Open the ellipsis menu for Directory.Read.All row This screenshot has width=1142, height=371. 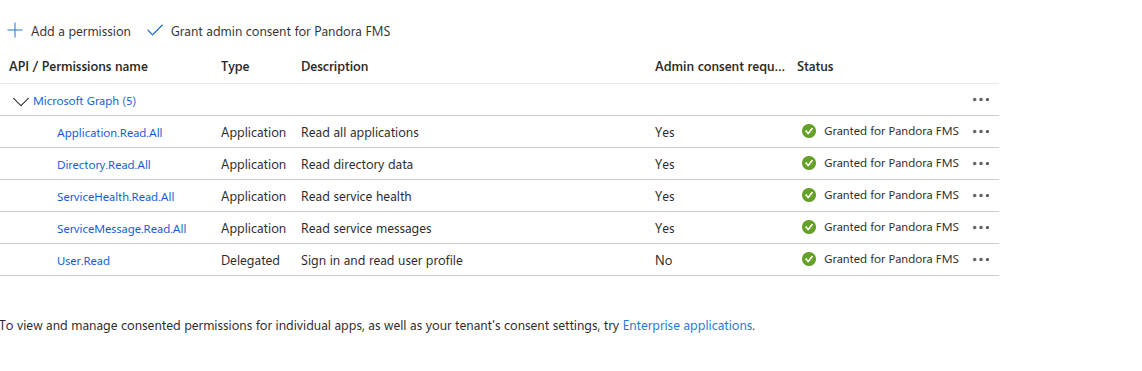click(981, 164)
